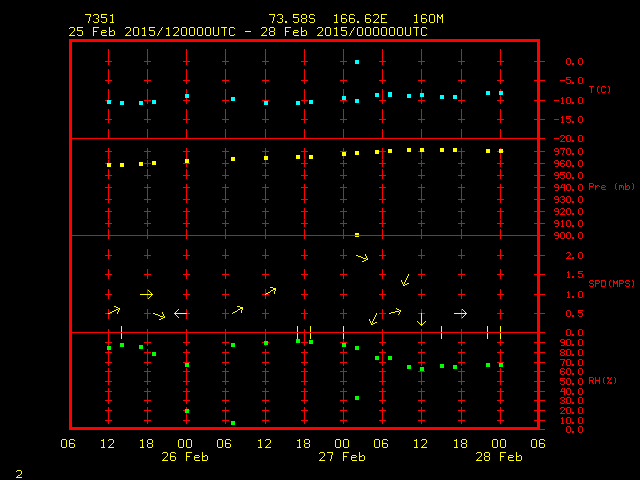Select the "26 Feb" date label
640x480 pixels.
click(185, 457)
